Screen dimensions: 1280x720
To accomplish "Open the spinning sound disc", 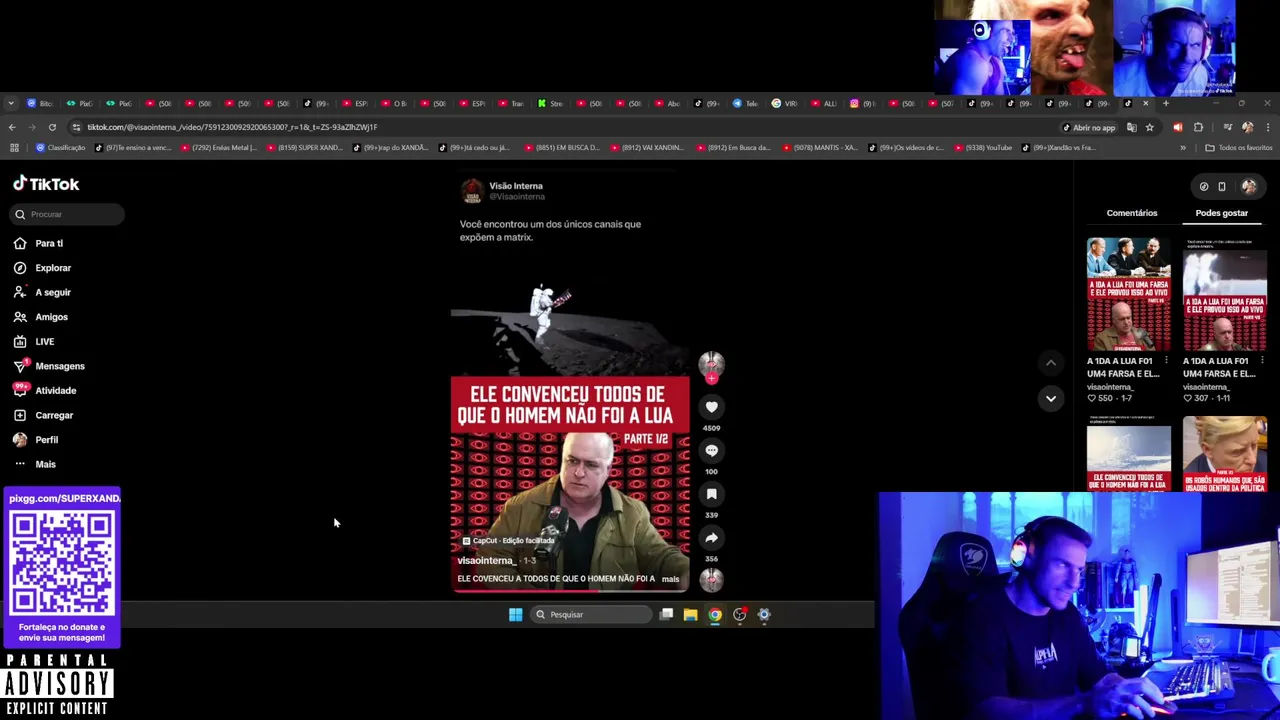I will click(x=711, y=579).
